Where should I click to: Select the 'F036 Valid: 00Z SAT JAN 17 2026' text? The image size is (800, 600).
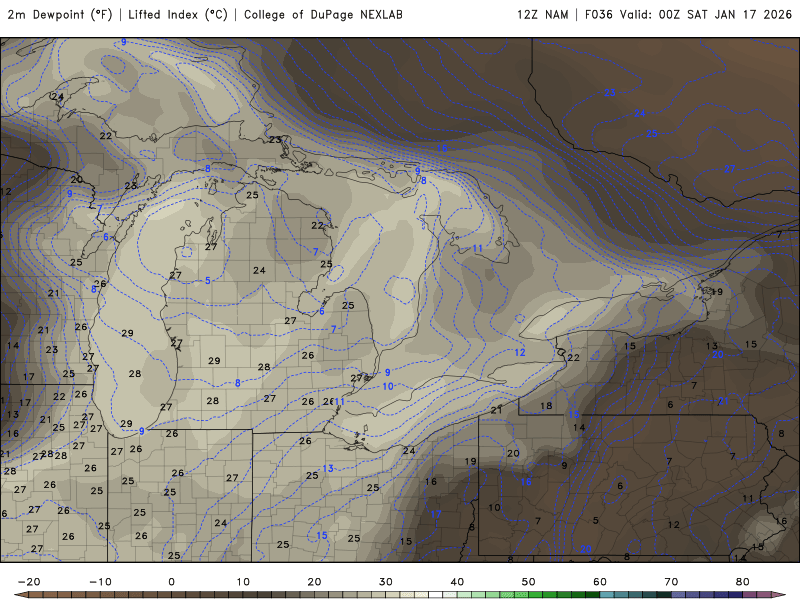coord(688,15)
